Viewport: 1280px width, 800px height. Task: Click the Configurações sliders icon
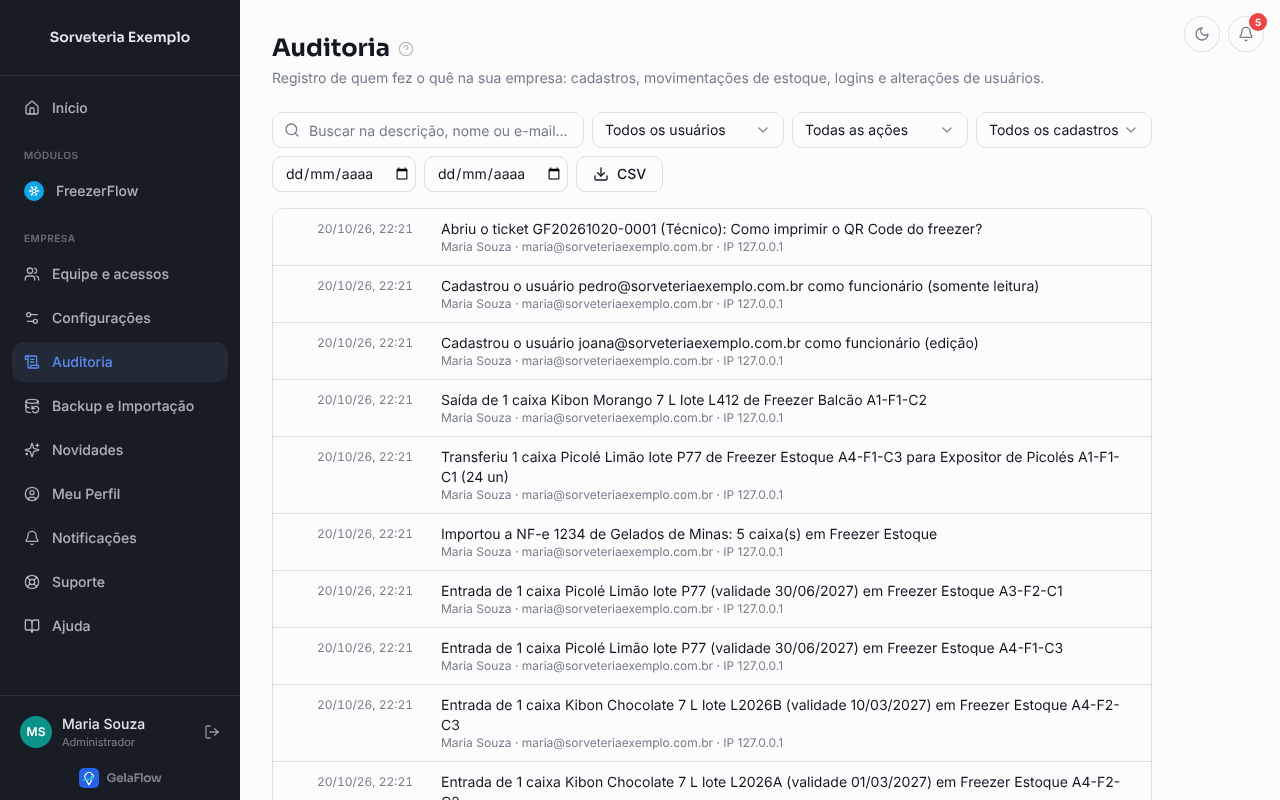coord(32,318)
